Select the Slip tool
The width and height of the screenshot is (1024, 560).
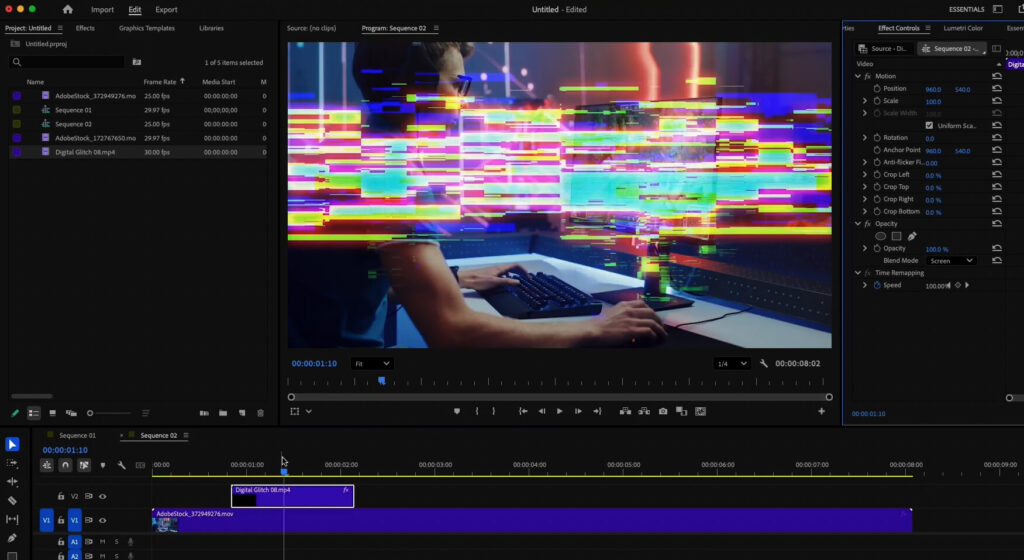pos(12,520)
